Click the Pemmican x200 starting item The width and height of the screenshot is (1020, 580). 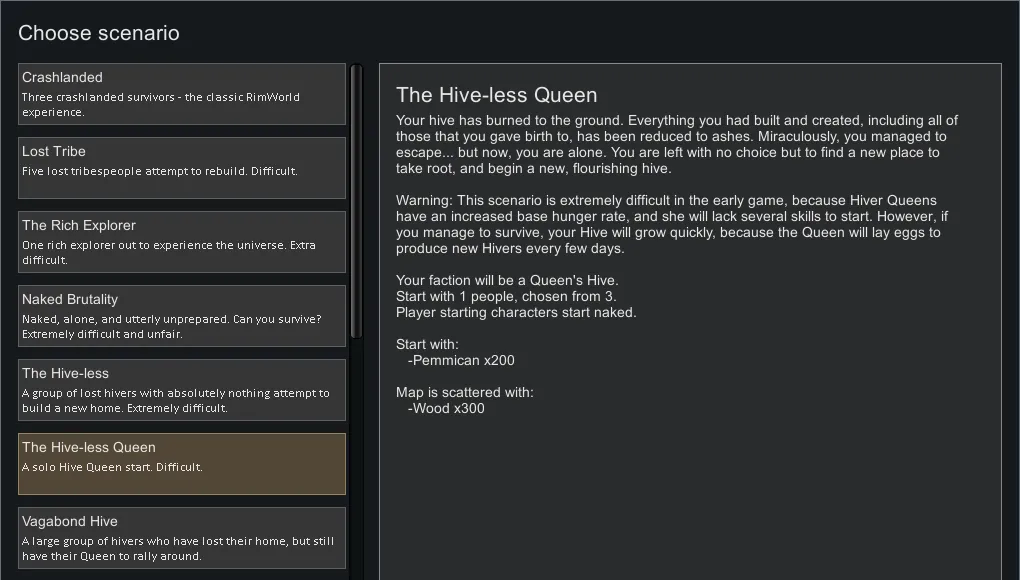(x=461, y=360)
